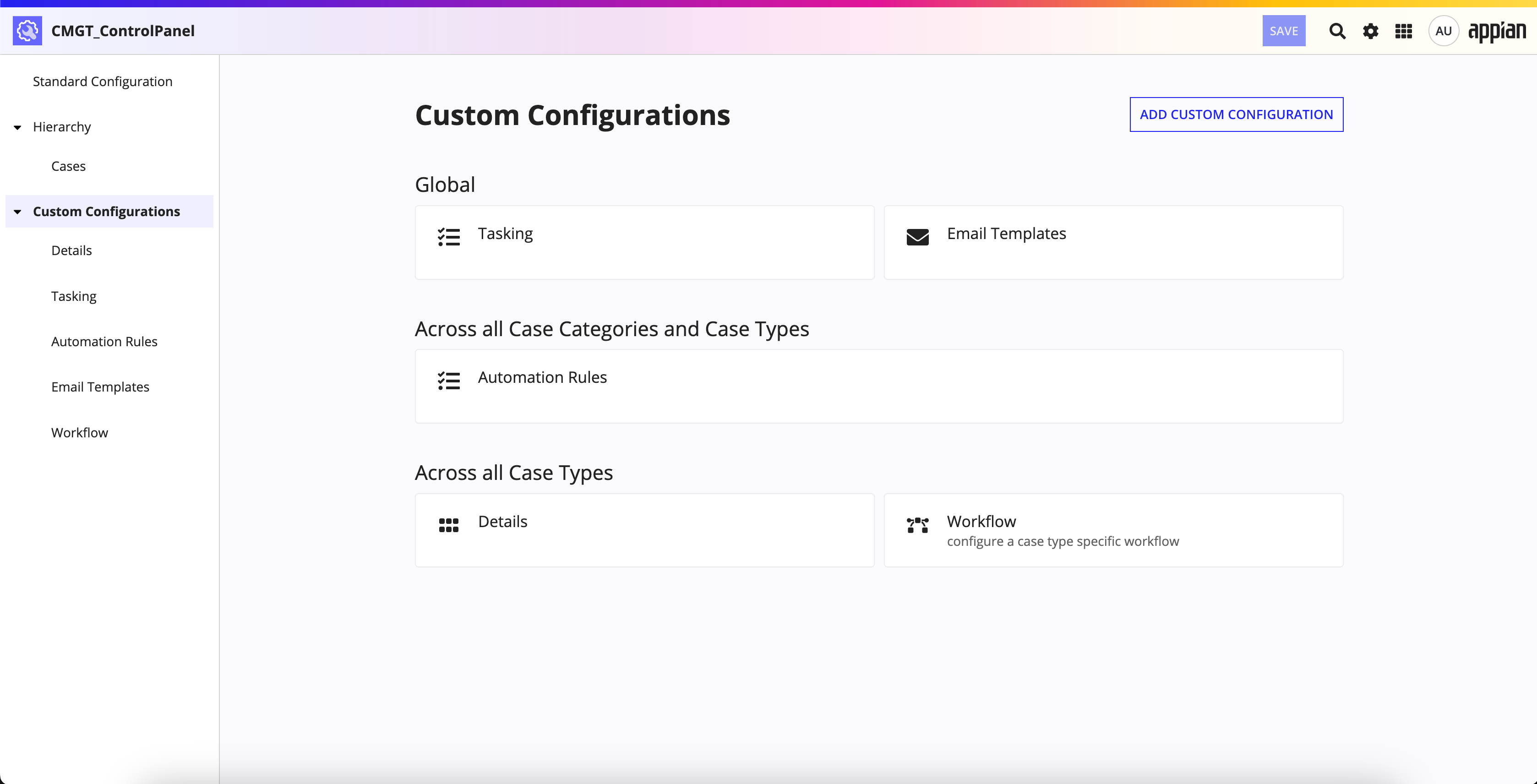Select Hierarchy in the sidebar

[x=62, y=126]
